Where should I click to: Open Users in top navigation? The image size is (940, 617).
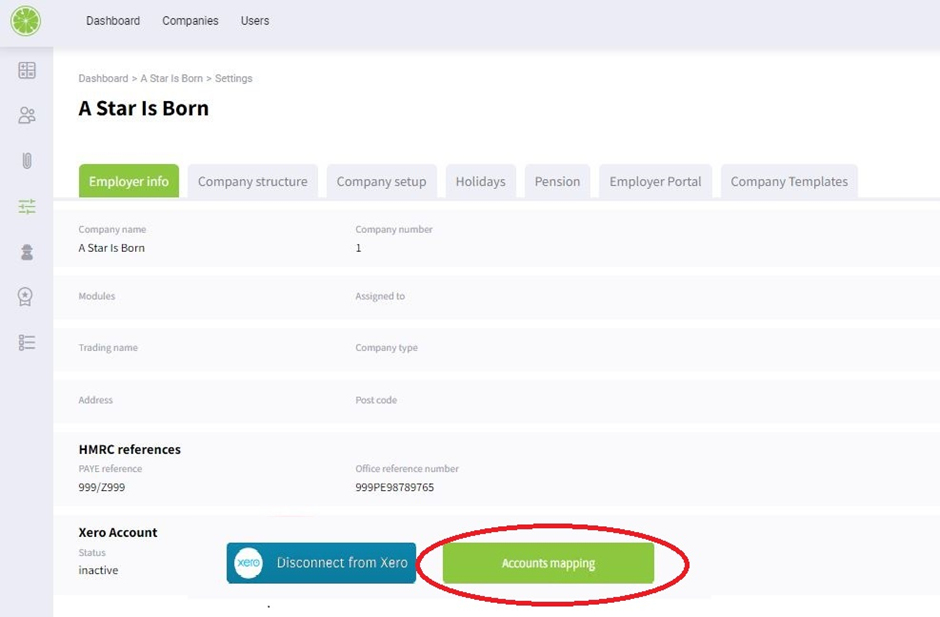255,20
